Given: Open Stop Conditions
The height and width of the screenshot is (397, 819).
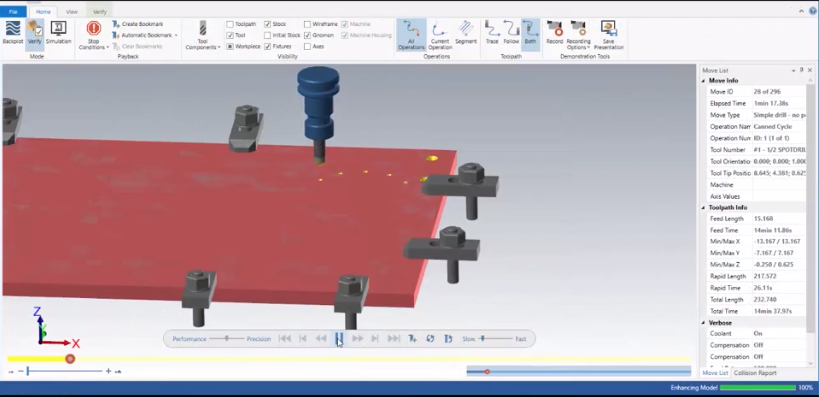Looking at the screenshot, I should pos(93,36).
